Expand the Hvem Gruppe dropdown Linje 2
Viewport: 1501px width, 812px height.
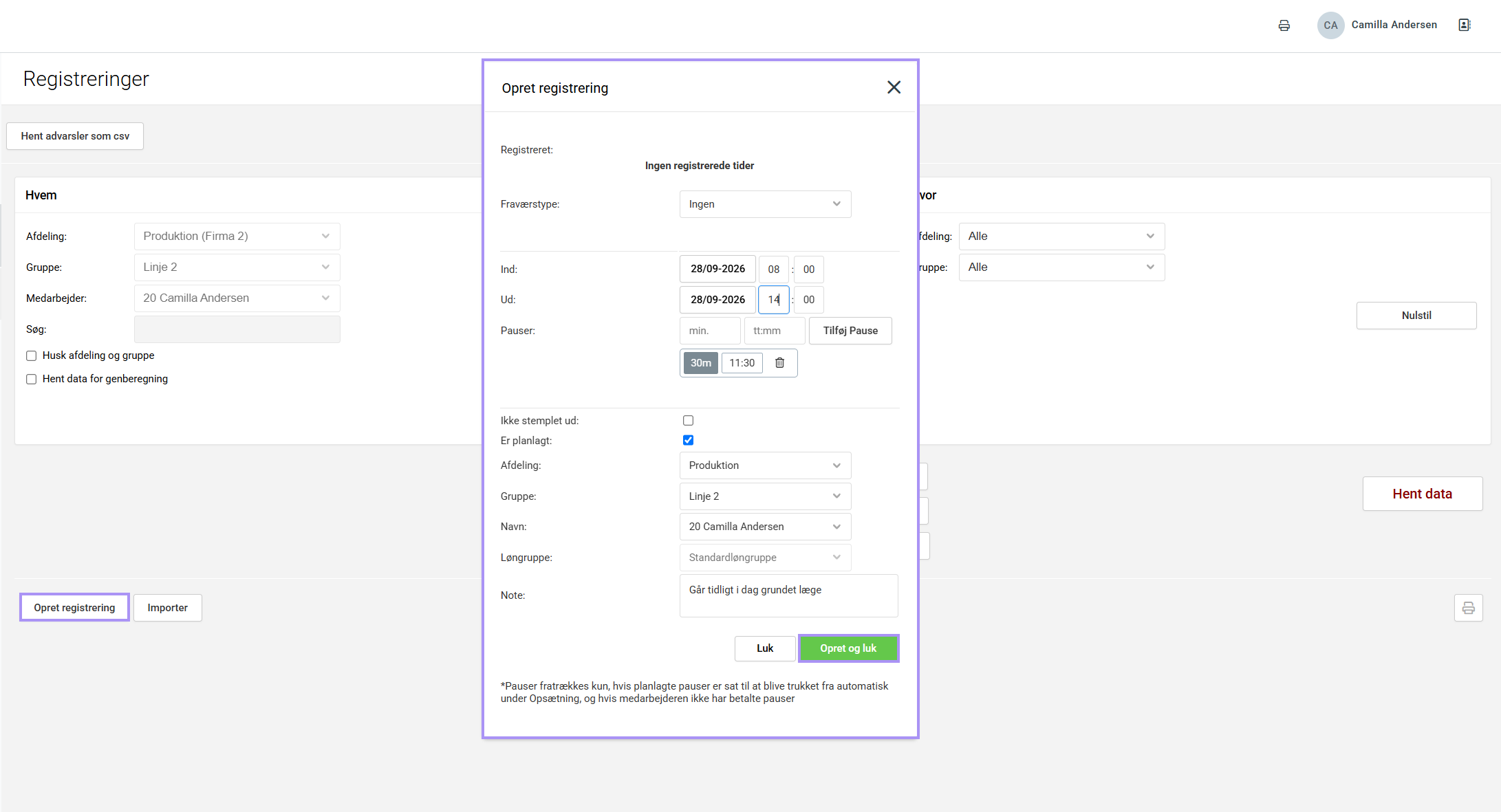tap(237, 267)
